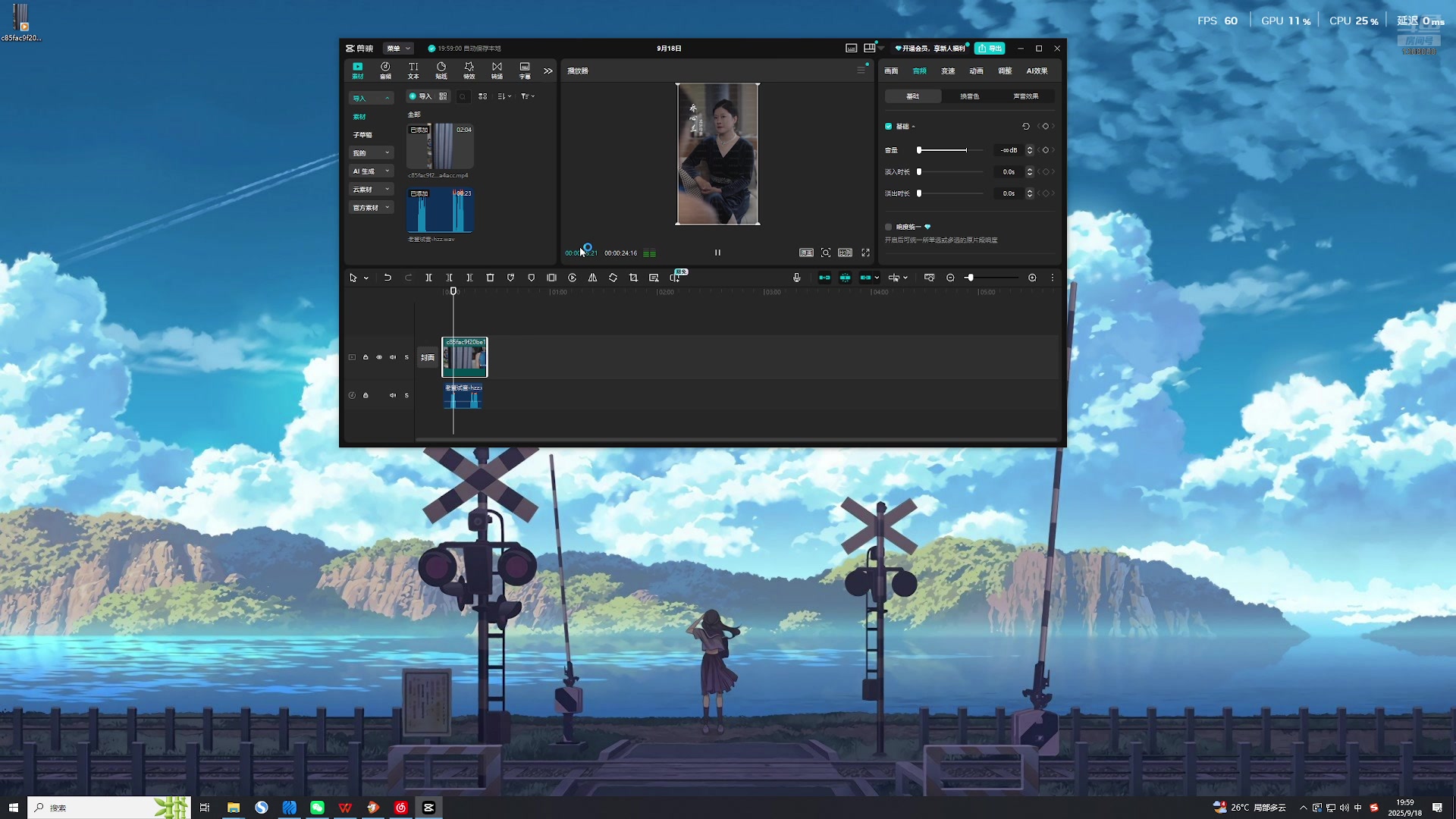Click the timeline zoom slider handle
Screen dimensions: 1456x819
(x=970, y=278)
